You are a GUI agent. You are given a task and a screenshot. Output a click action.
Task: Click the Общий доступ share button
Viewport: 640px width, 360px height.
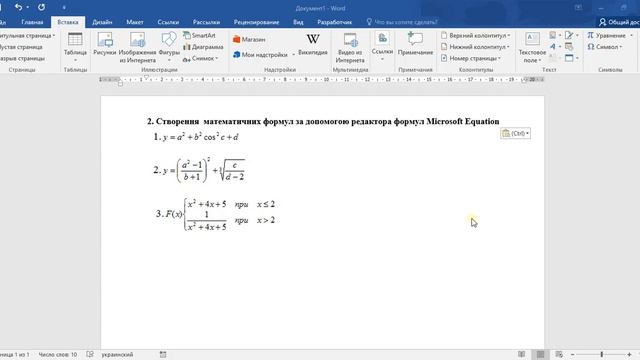click(619, 22)
